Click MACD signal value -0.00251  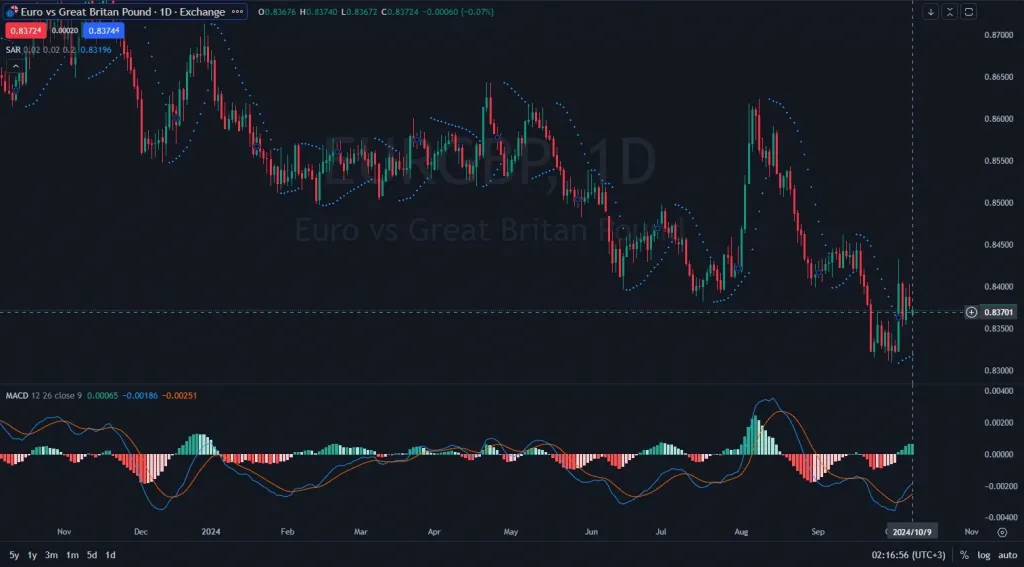click(179, 396)
